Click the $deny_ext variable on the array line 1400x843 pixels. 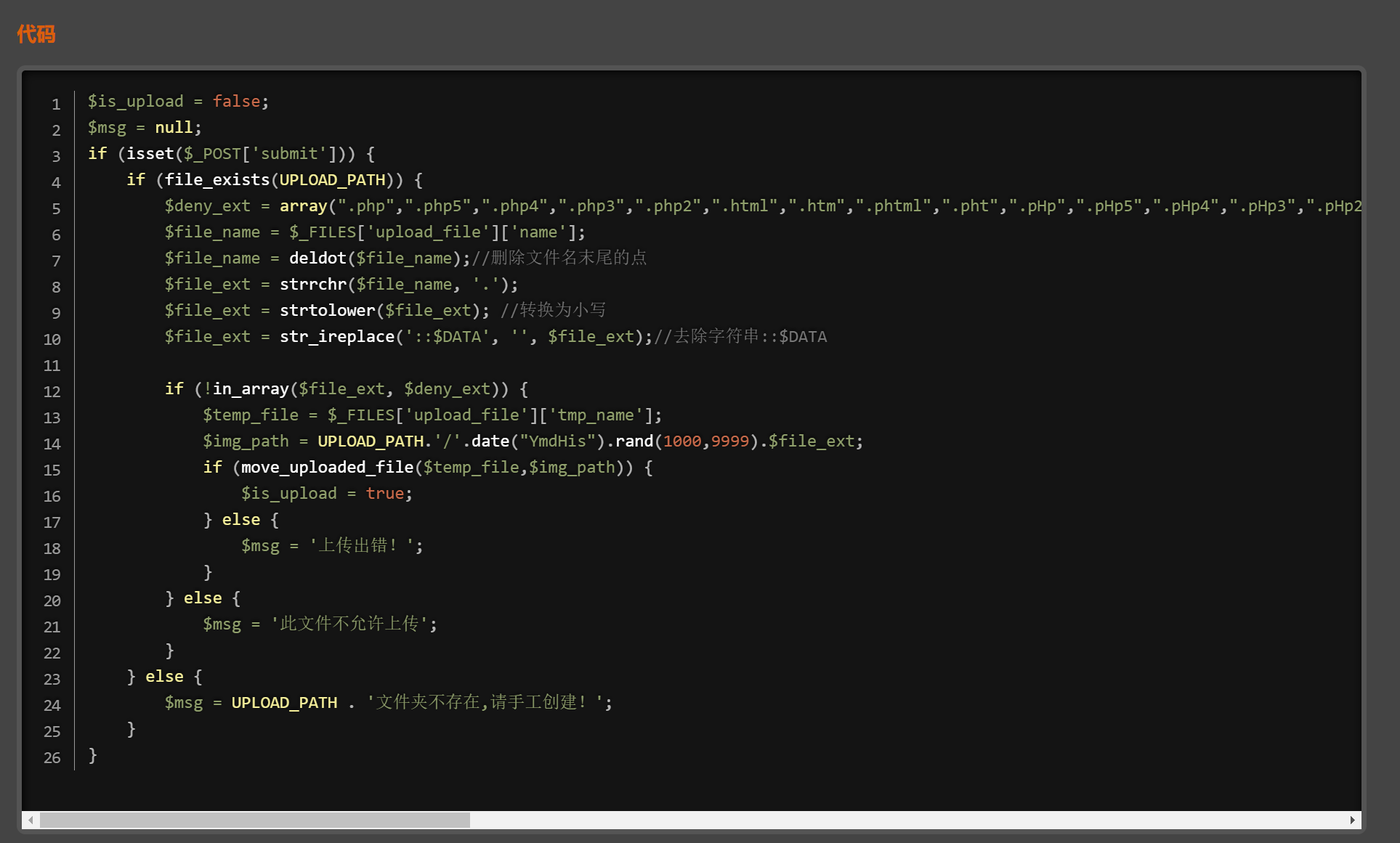point(207,206)
